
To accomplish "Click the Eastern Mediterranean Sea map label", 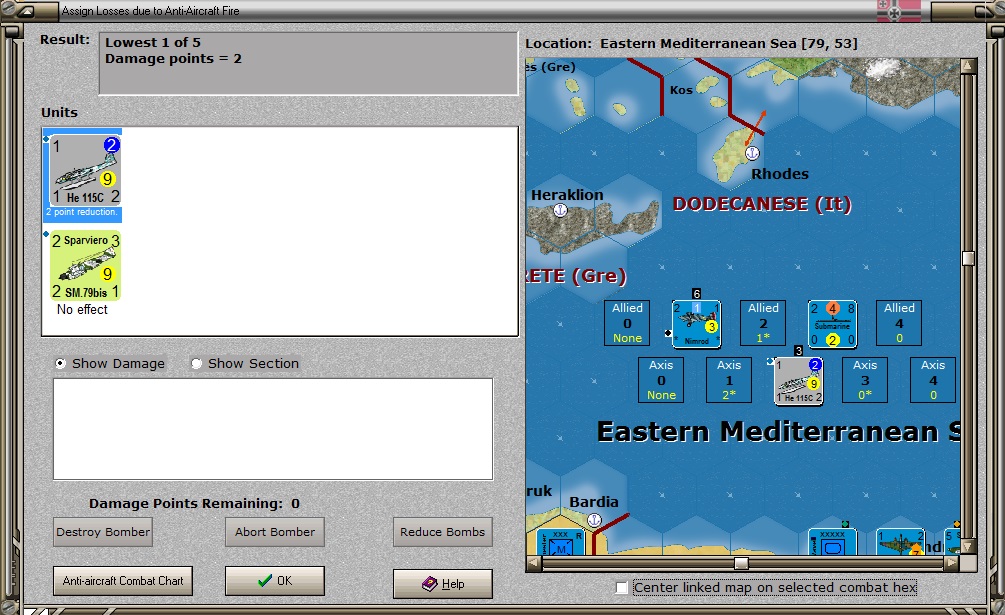I will pos(779,431).
